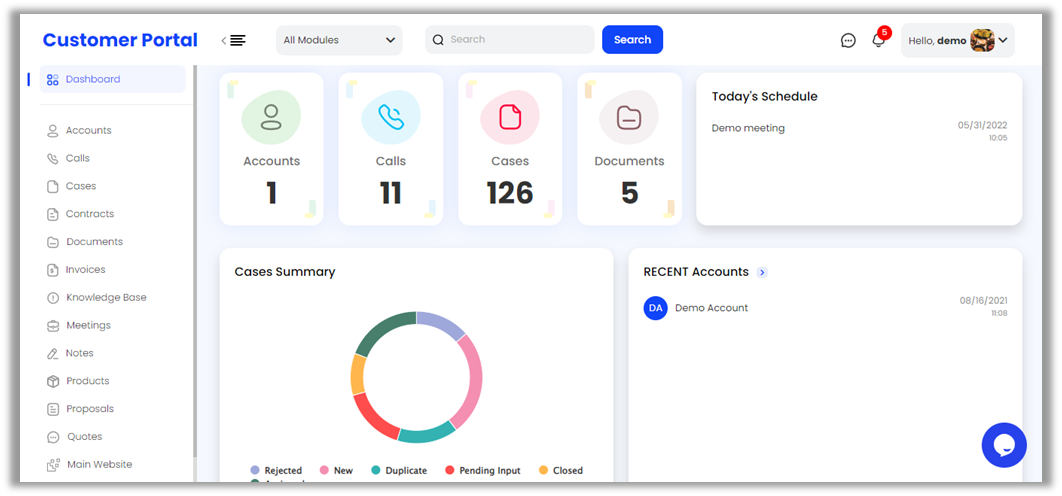Click the Documents card folder icon
The height and width of the screenshot is (496, 1062).
pos(629,117)
